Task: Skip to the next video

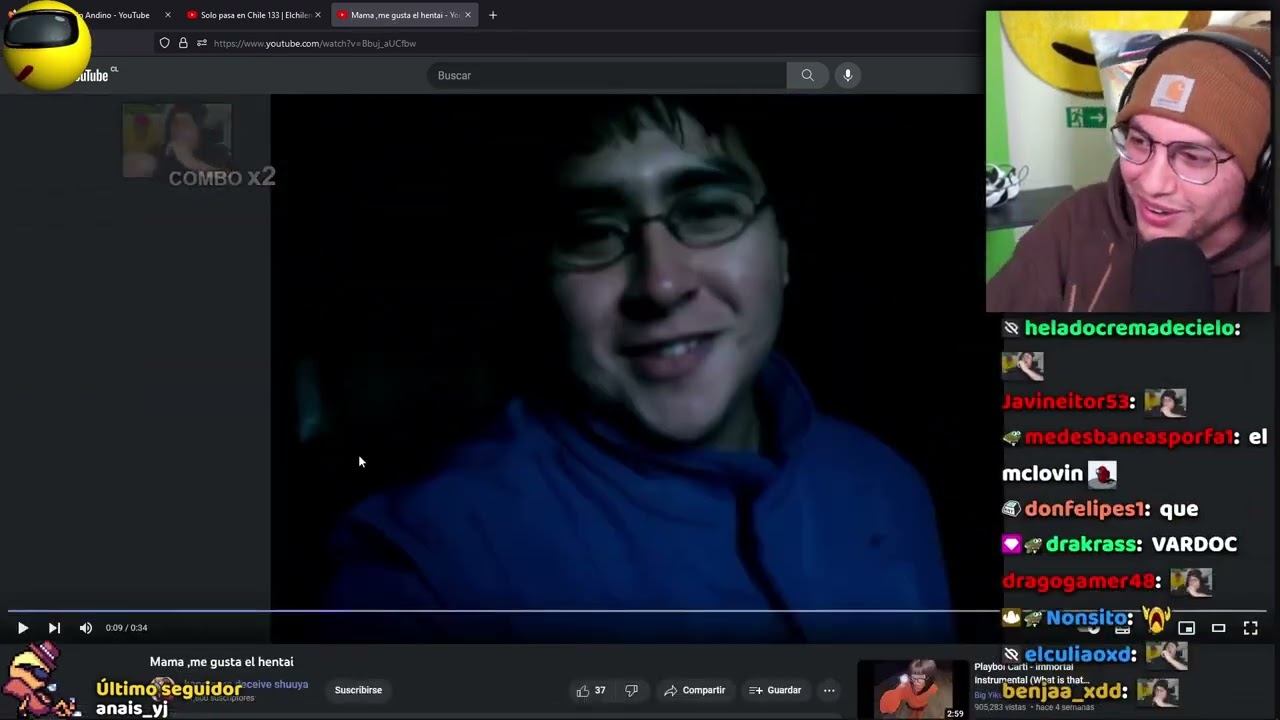Action: pos(54,628)
